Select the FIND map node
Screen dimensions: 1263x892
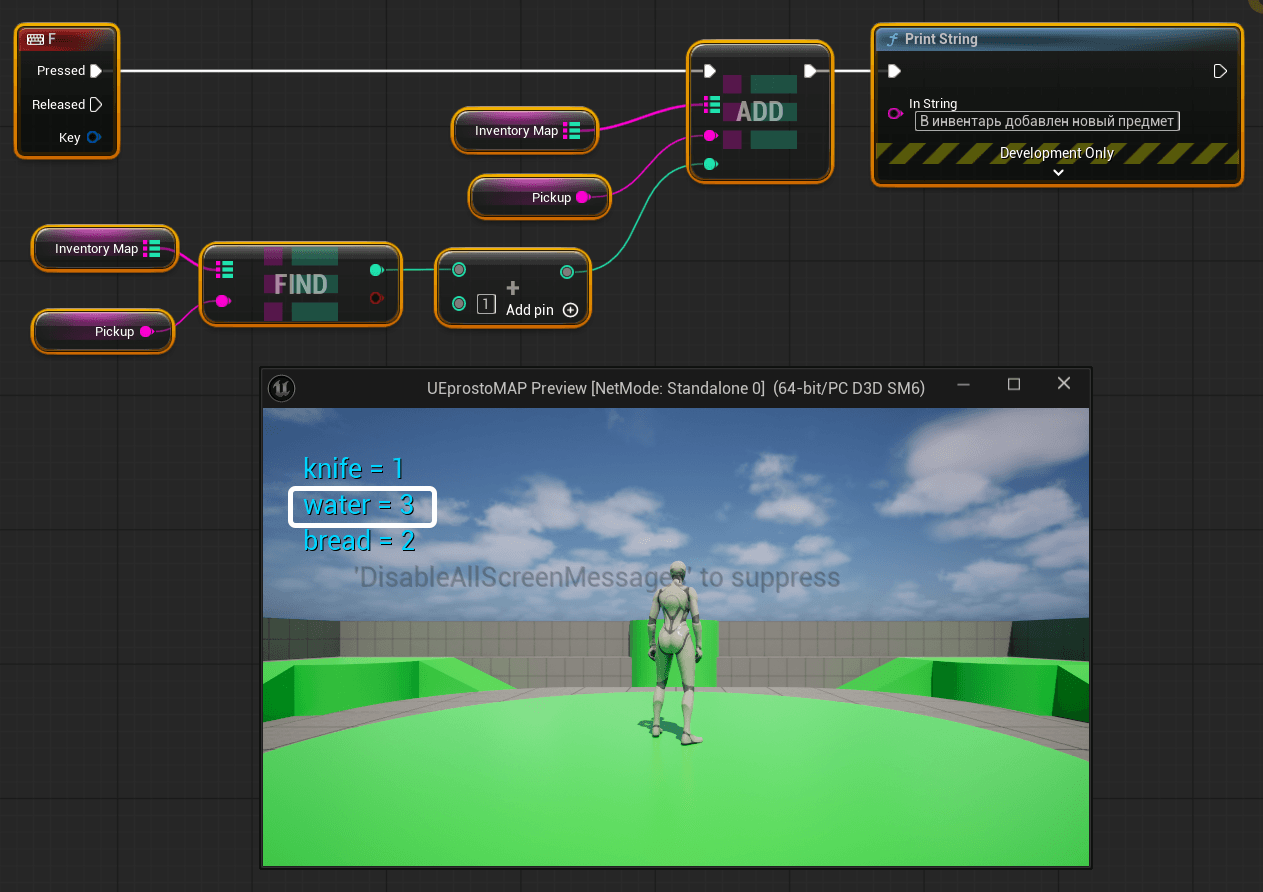301,285
